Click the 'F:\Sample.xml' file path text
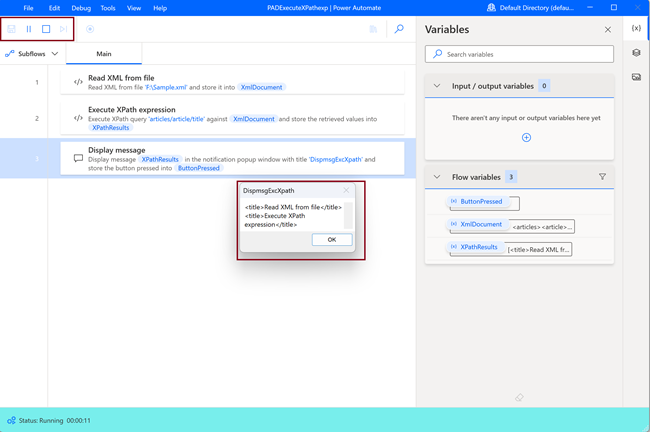This screenshot has width=650, height=432. (x=166, y=87)
